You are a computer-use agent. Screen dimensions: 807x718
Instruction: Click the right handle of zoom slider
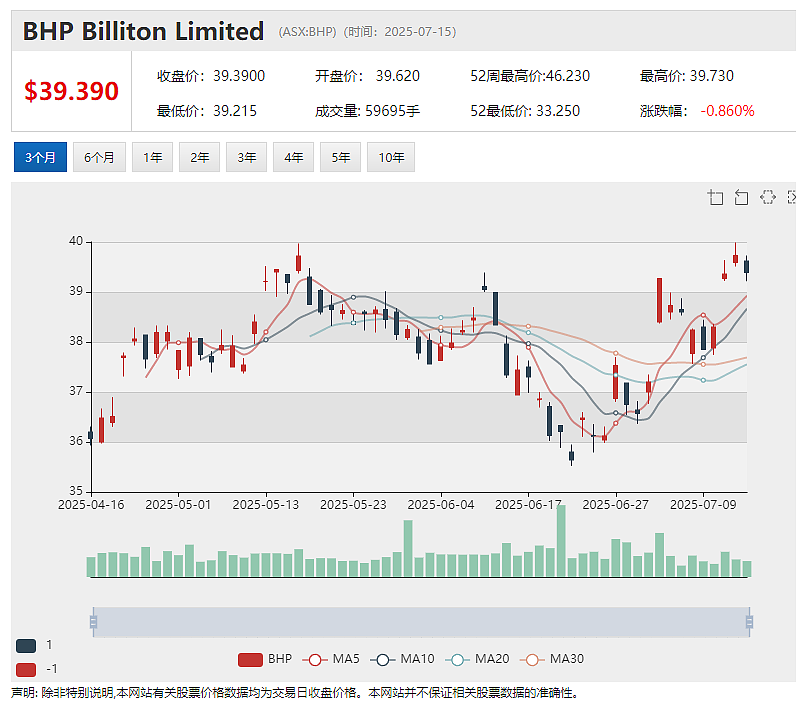click(749, 622)
